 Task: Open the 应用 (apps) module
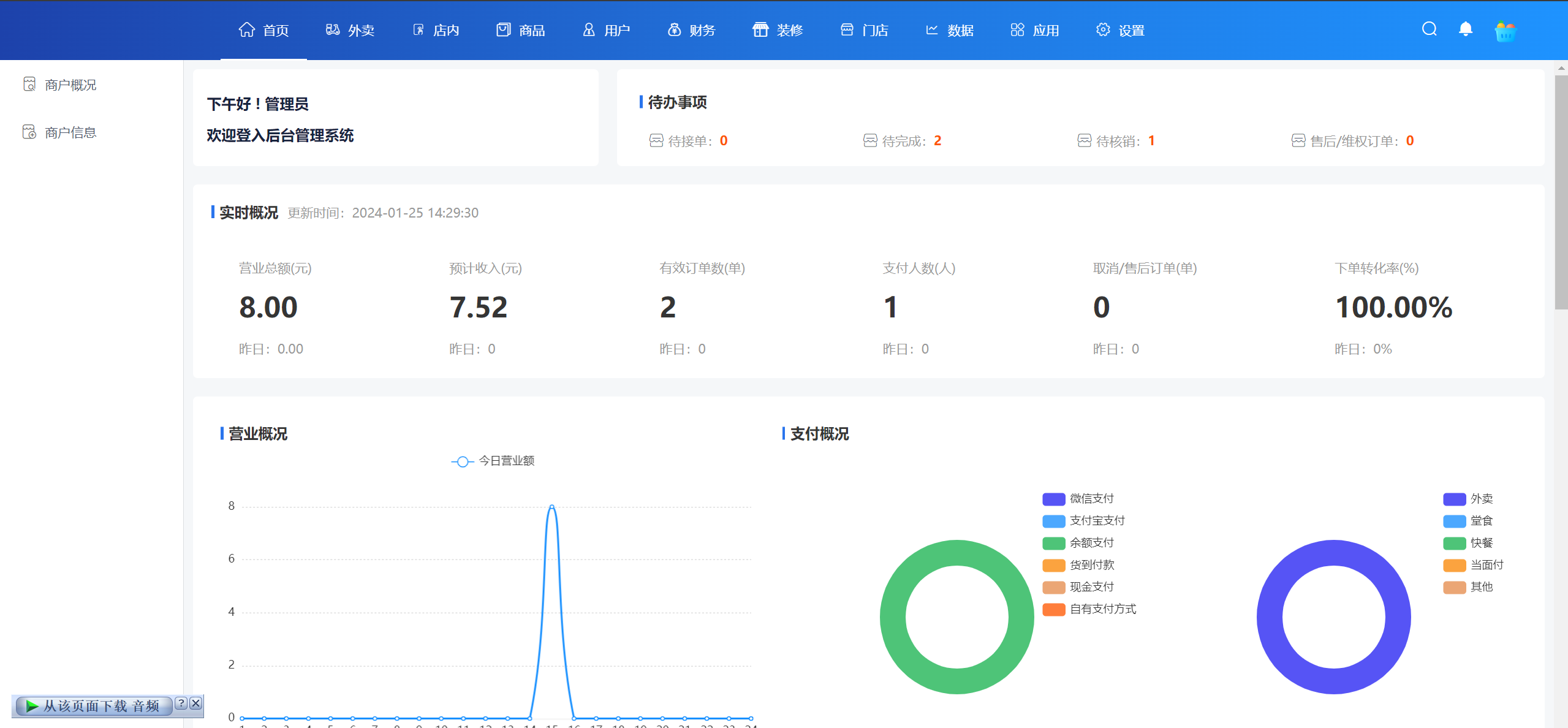point(1034,29)
